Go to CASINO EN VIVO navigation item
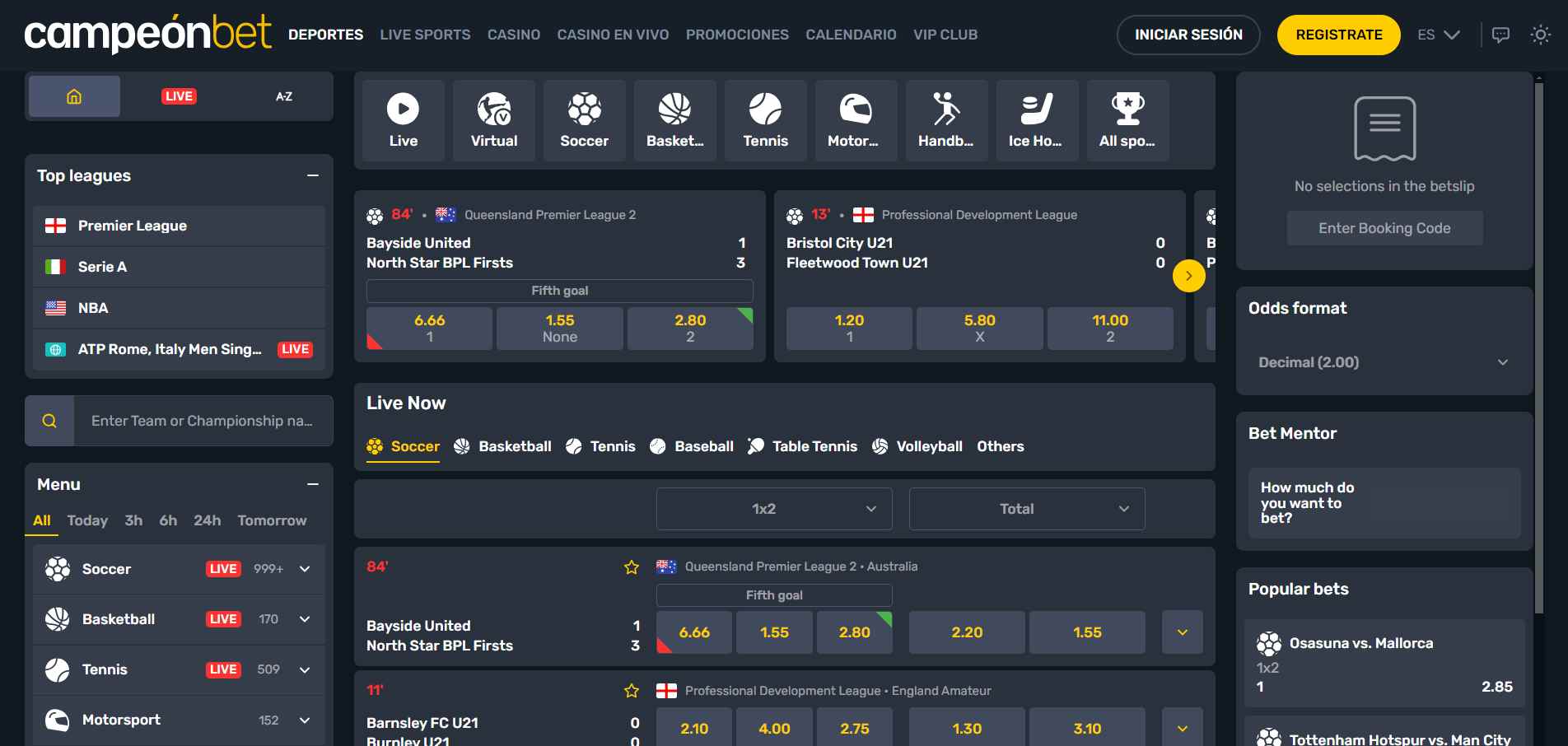This screenshot has height=746, width=1568. [x=613, y=35]
